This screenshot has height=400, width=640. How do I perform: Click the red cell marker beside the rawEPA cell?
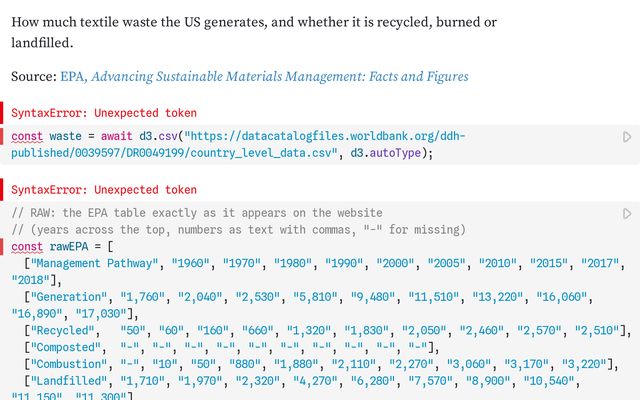[x=2, y=247]
